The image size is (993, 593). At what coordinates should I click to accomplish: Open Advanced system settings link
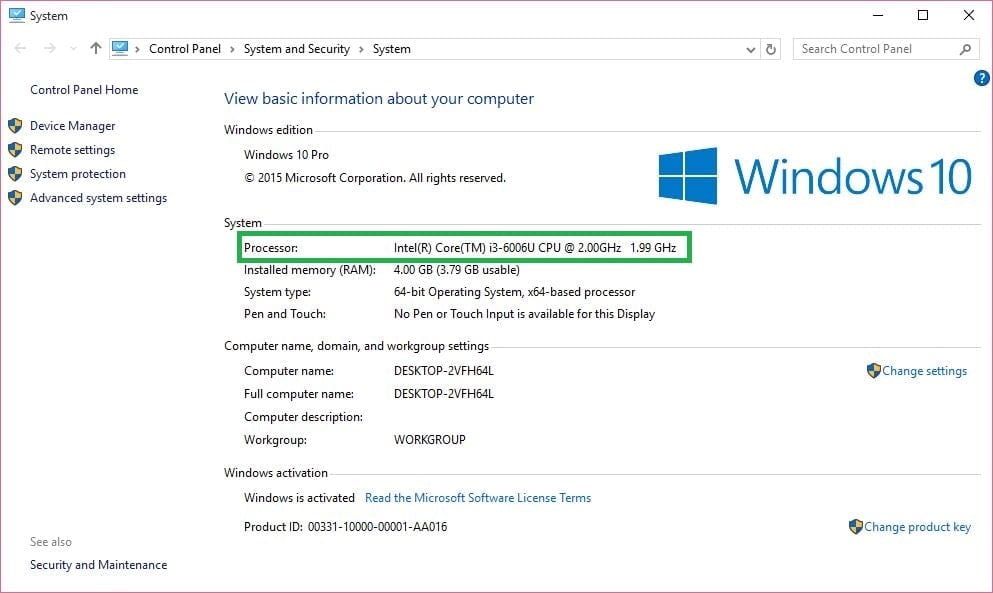coord(99,198)
